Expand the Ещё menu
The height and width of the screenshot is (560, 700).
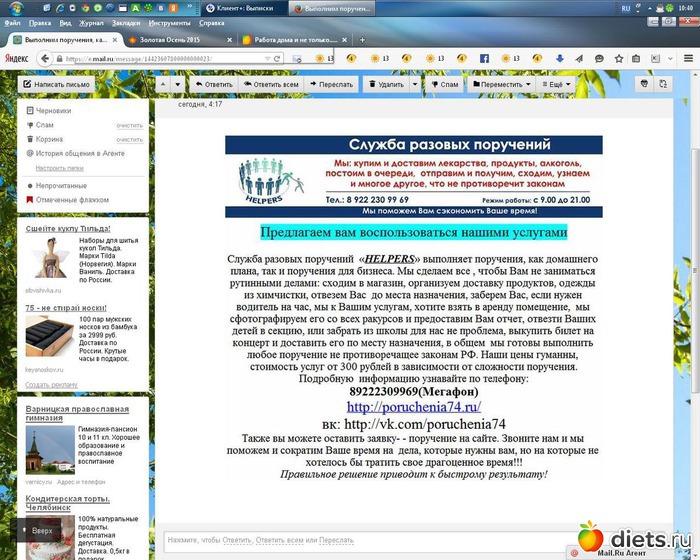click(556, 84)
